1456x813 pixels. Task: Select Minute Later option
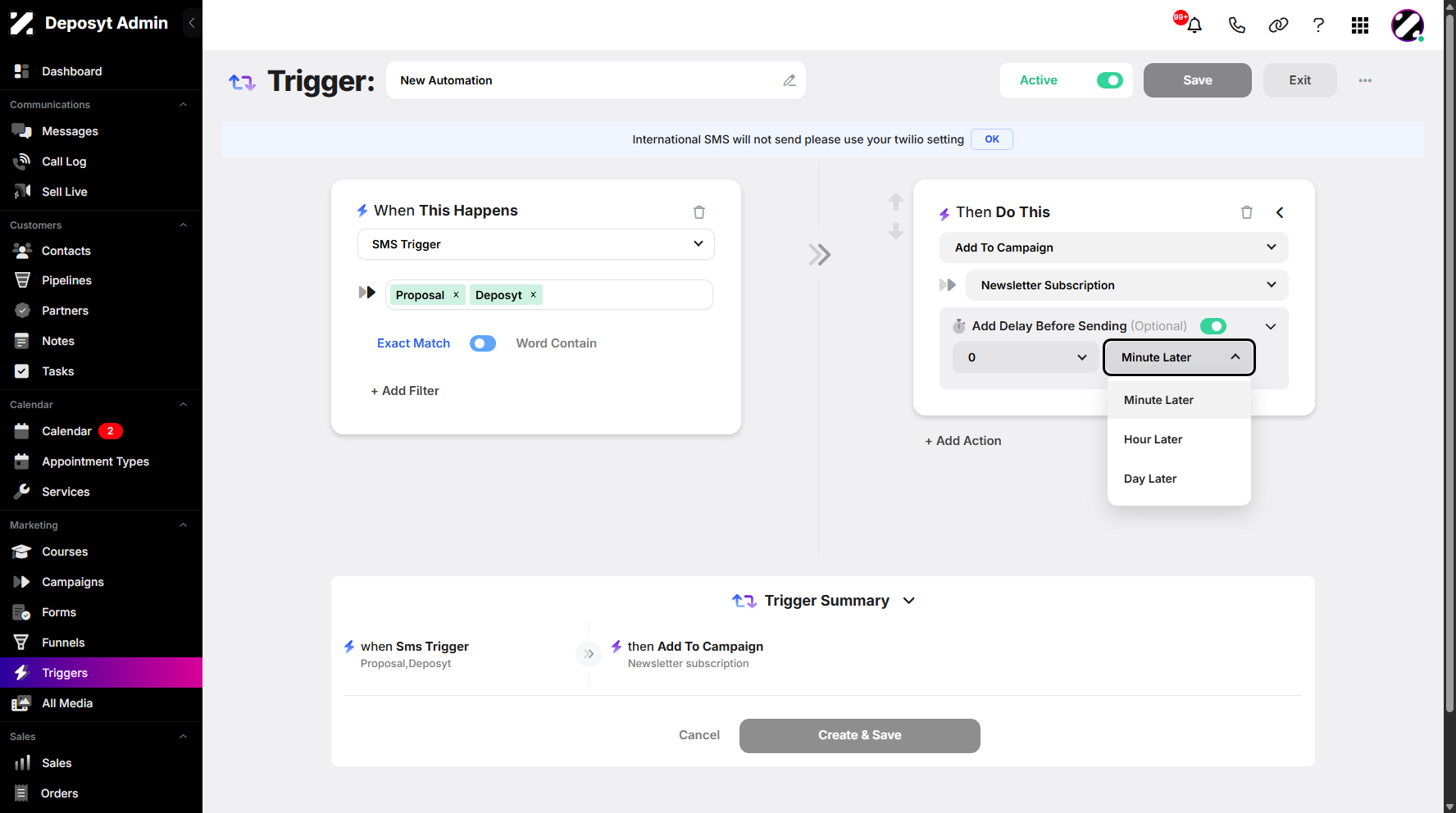click(x=1179, y=400)
